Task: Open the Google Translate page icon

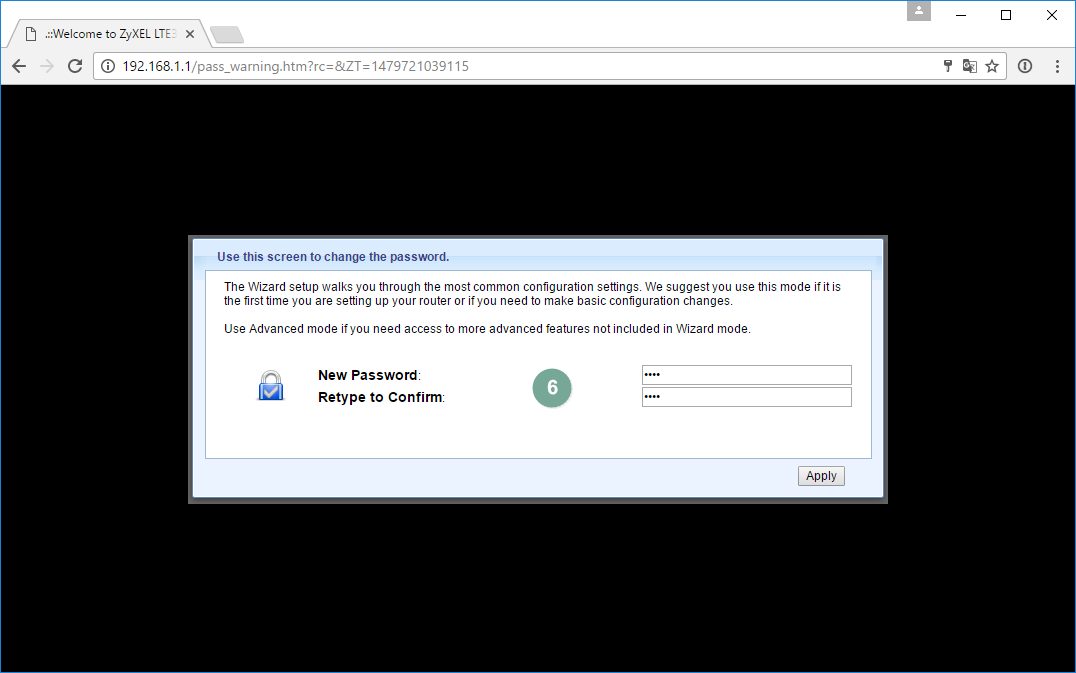Action: [x=969, y=66]
